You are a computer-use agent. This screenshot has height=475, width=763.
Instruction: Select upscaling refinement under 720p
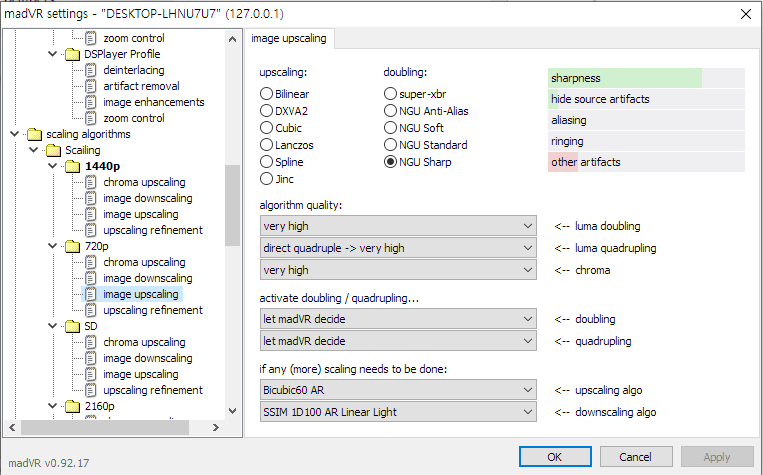coord(152,310)
